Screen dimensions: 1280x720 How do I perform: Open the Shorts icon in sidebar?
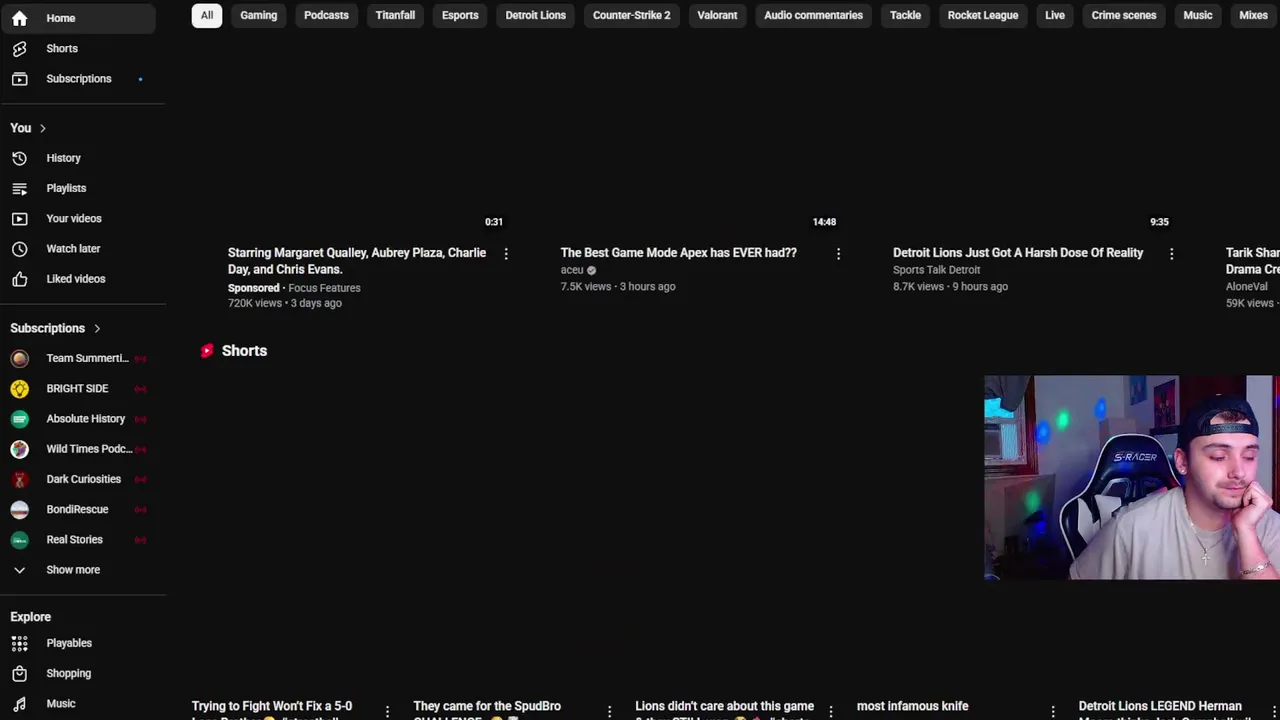[x=19, y=48]
